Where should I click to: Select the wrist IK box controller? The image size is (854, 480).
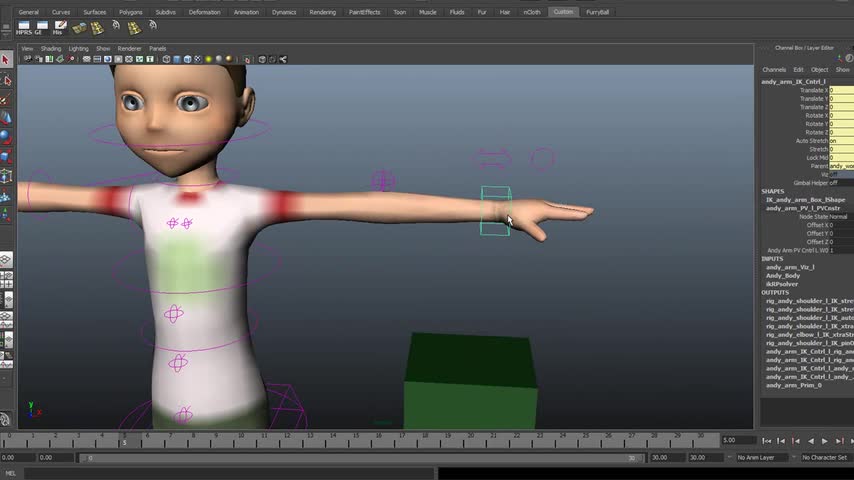click(496, 211)
